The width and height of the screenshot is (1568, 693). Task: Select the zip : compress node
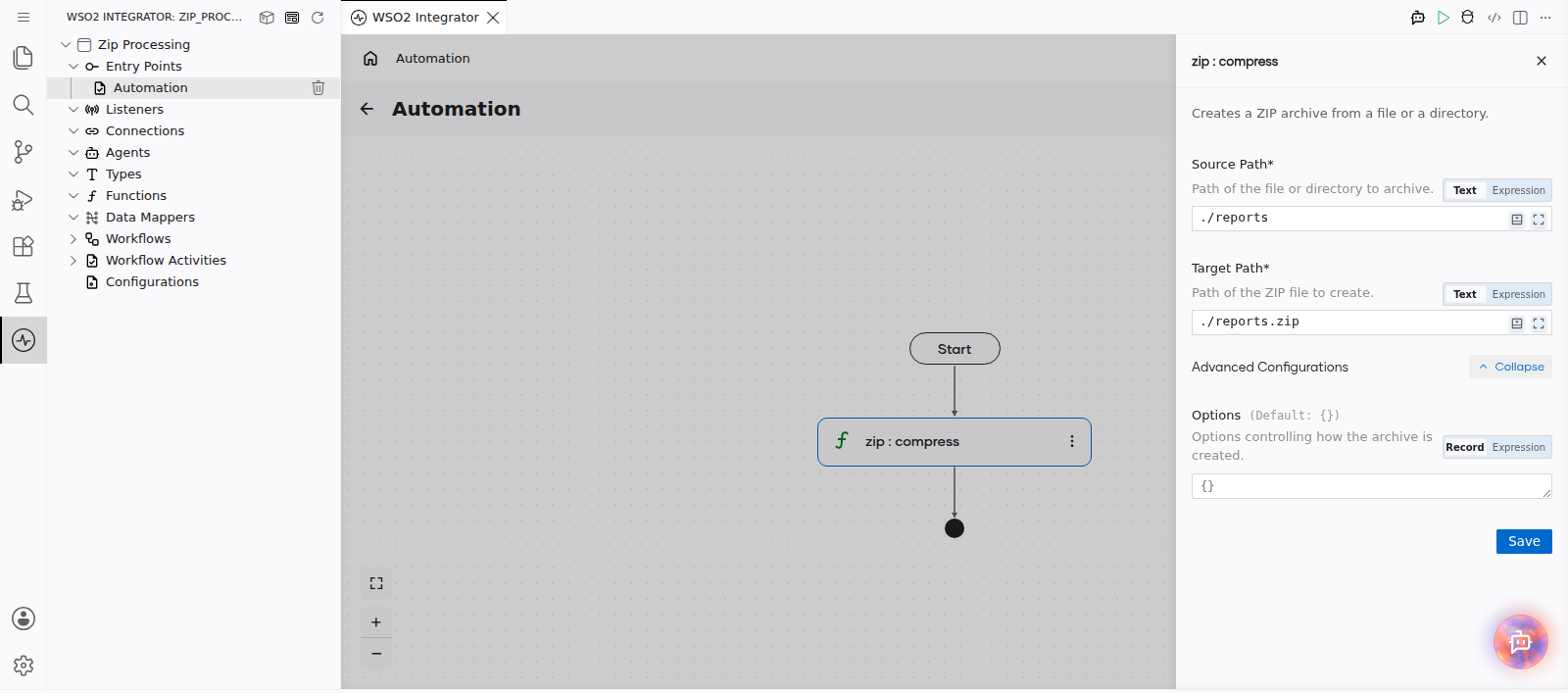coord(955,442)
